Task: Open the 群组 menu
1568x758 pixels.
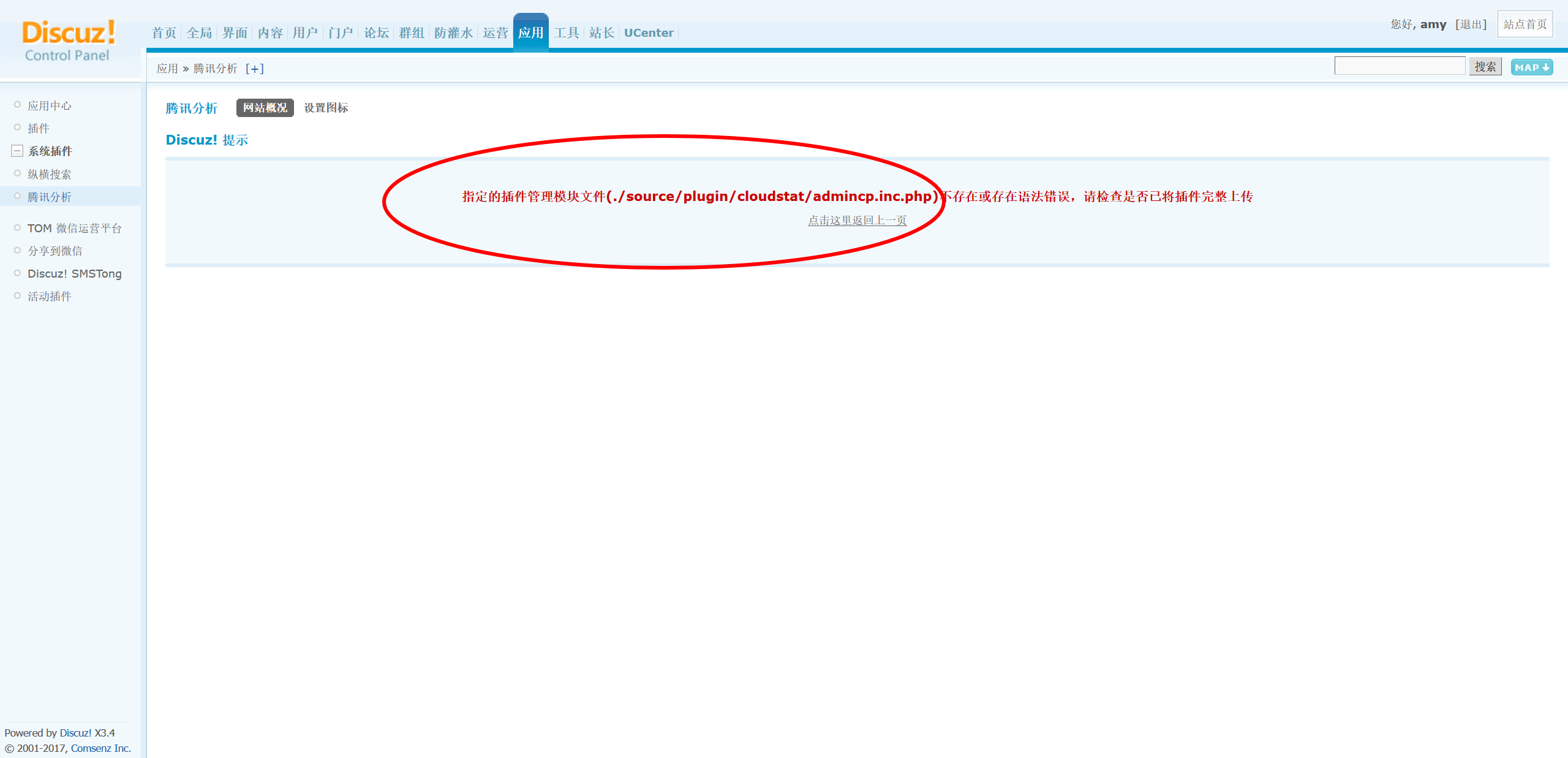Action: (x=412, y=33)
